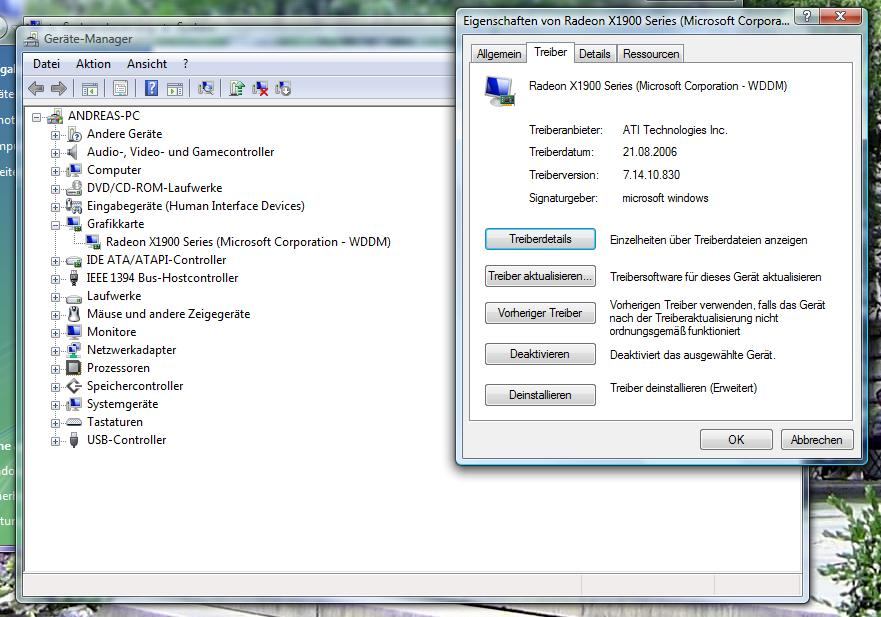Expand the Systemgeräte node
The image size is (881, 617).
coord(55,405)
